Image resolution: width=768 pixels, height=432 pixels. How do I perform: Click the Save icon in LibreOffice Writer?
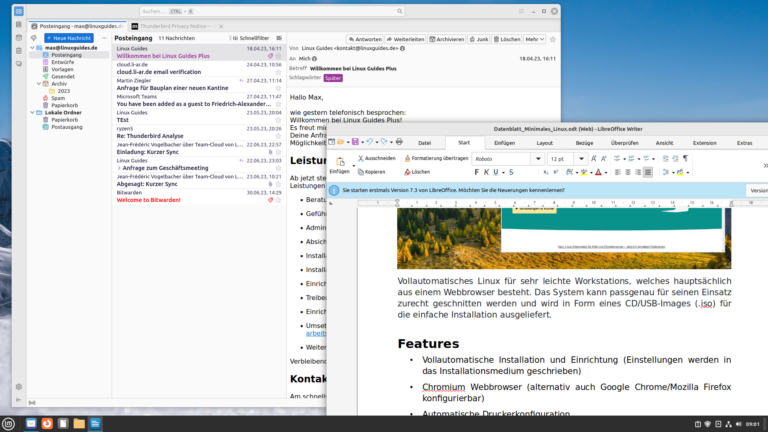click(x=355, y=142)
